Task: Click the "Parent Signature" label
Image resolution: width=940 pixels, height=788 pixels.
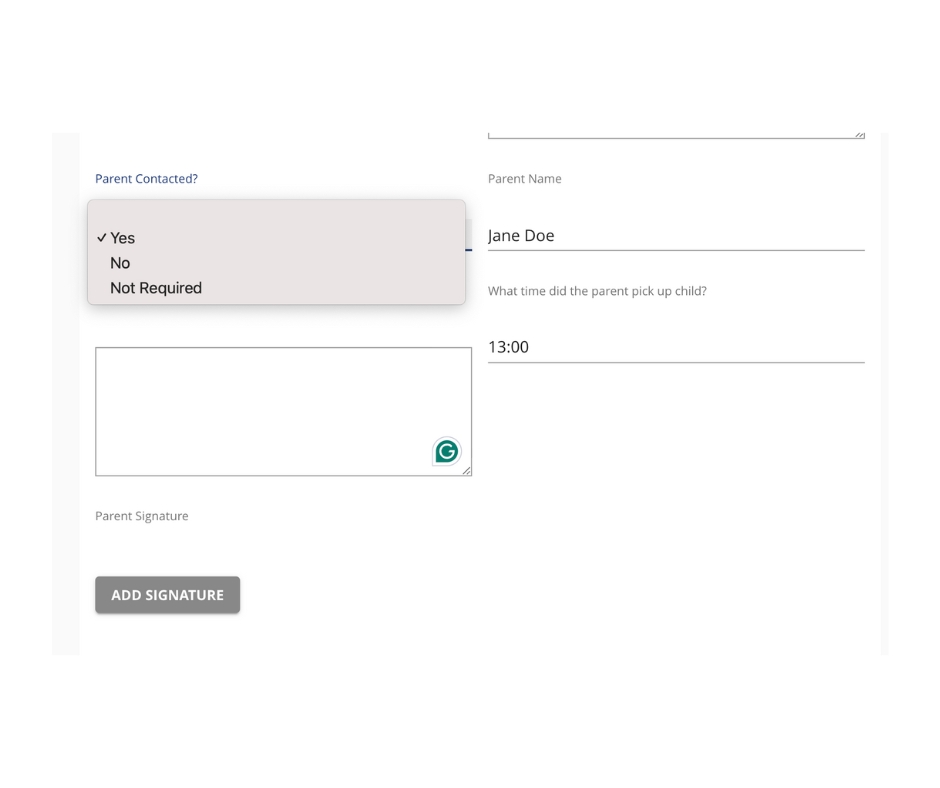Action: click(x=141, y=516)
